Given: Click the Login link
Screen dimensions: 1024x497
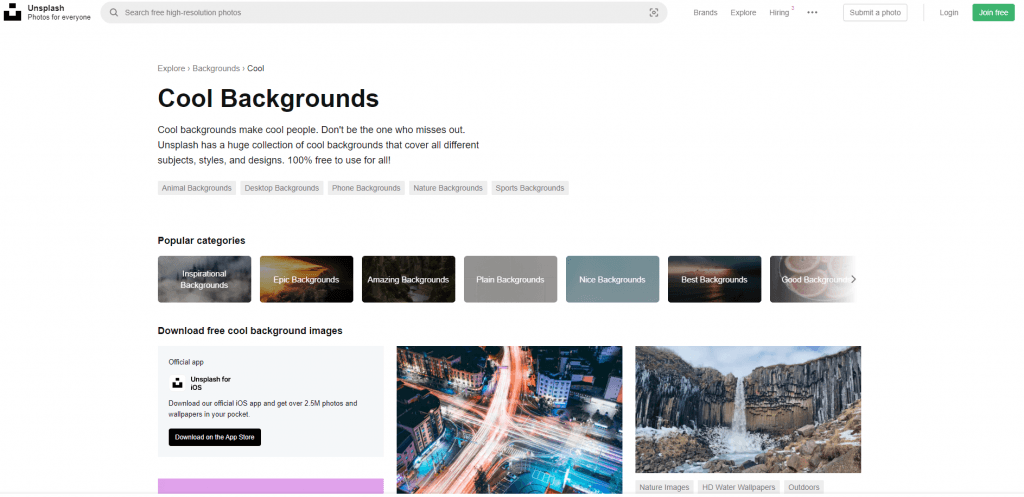Looking at the screenshot, I should coord(949,12).
